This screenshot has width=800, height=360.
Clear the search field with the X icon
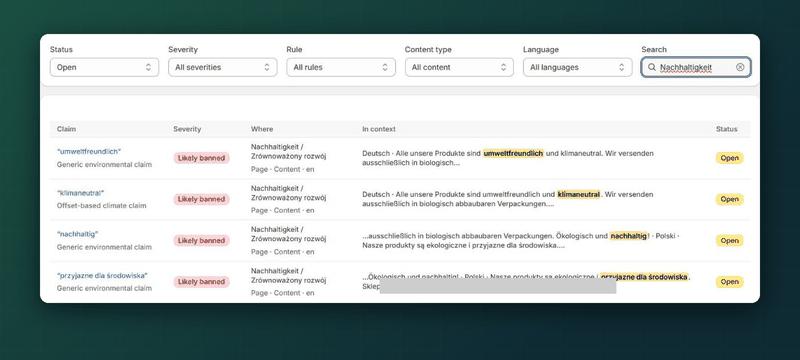[740, 67]
